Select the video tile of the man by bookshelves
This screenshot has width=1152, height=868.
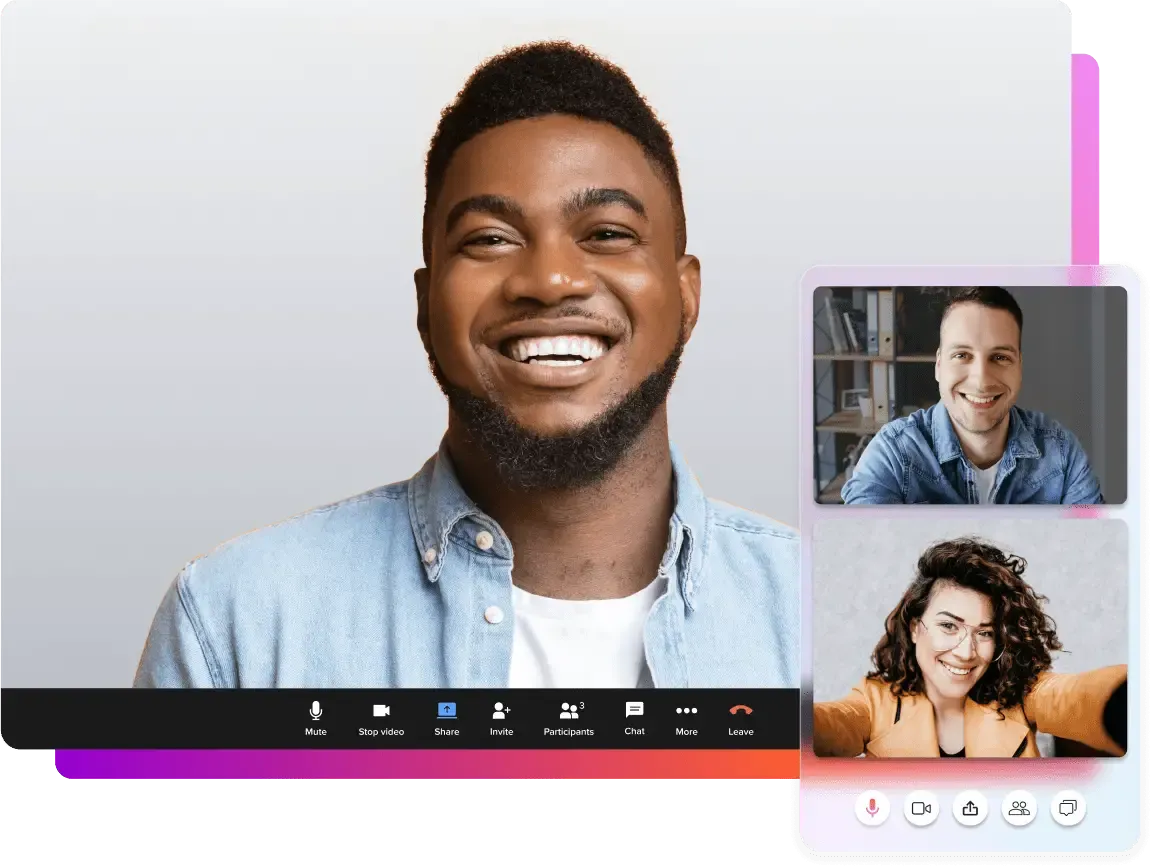[x=969, y=395]
